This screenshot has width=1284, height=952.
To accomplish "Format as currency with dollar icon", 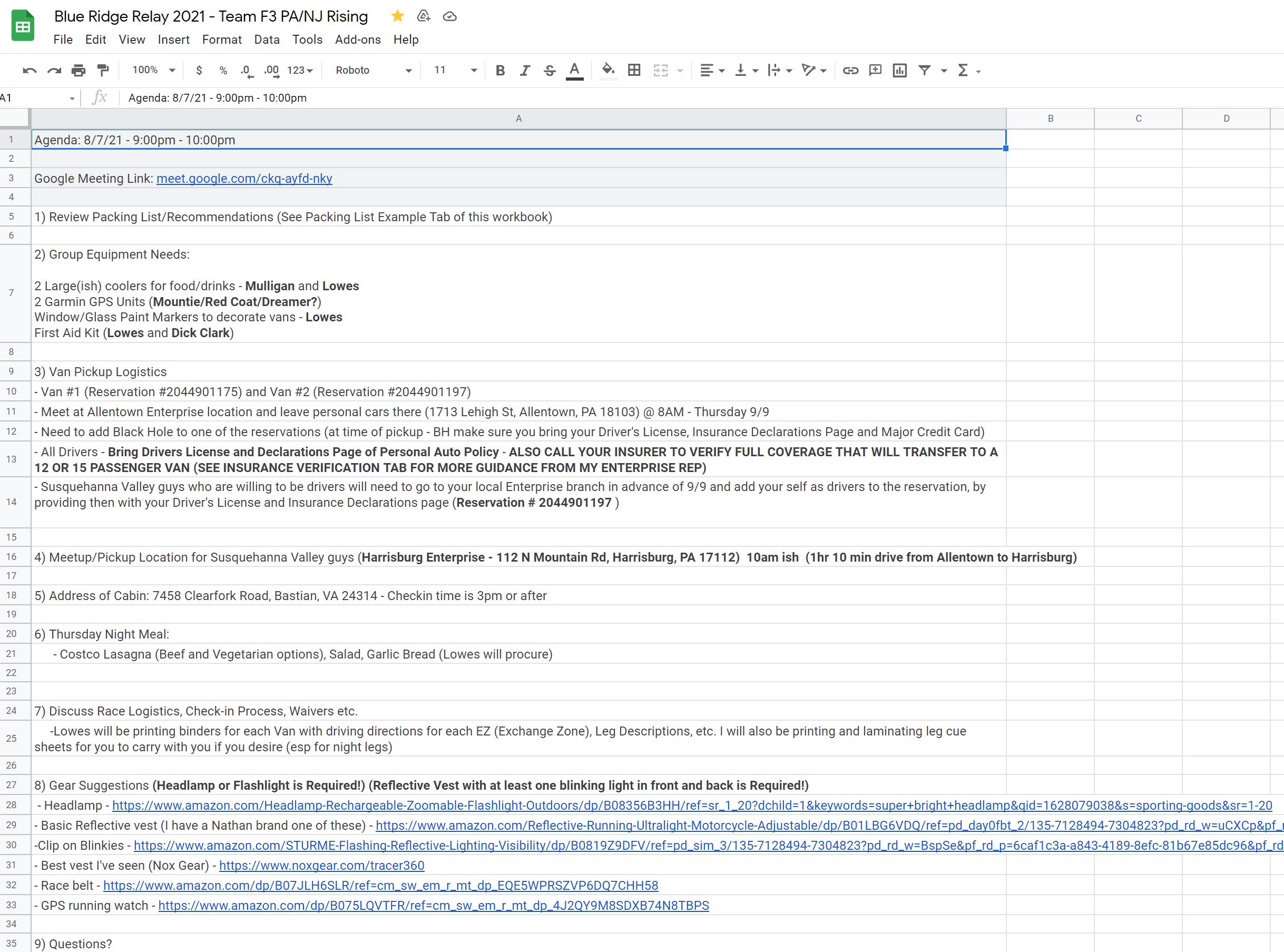I will pyautogui.click(x=199, y=70).
